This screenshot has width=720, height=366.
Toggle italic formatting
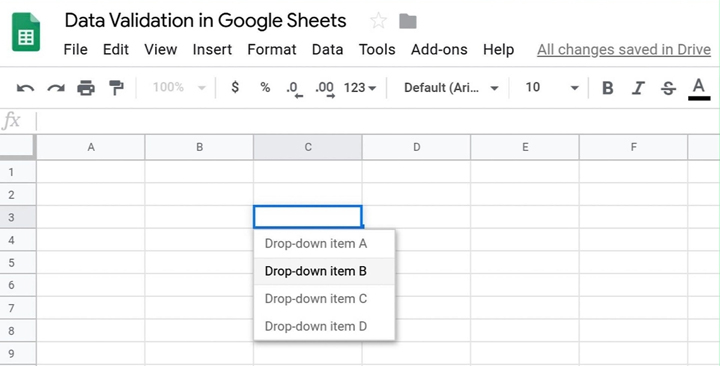[638, 87]
